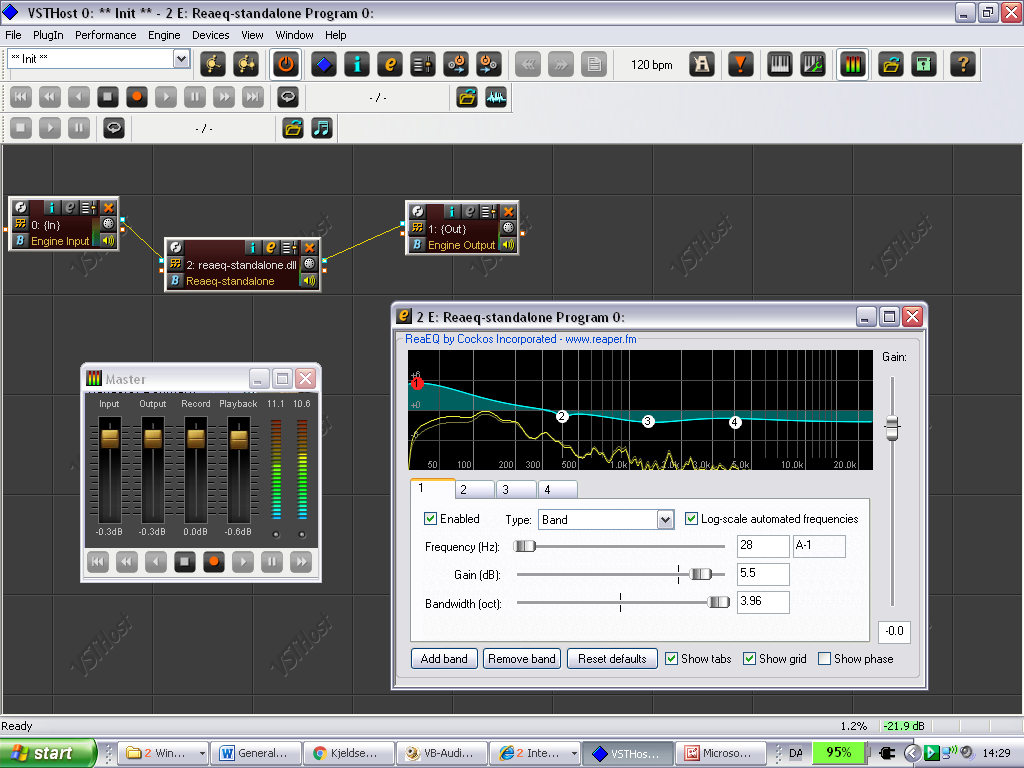
Task: Click the Master Input fader knob
Action: coord(110,438)
